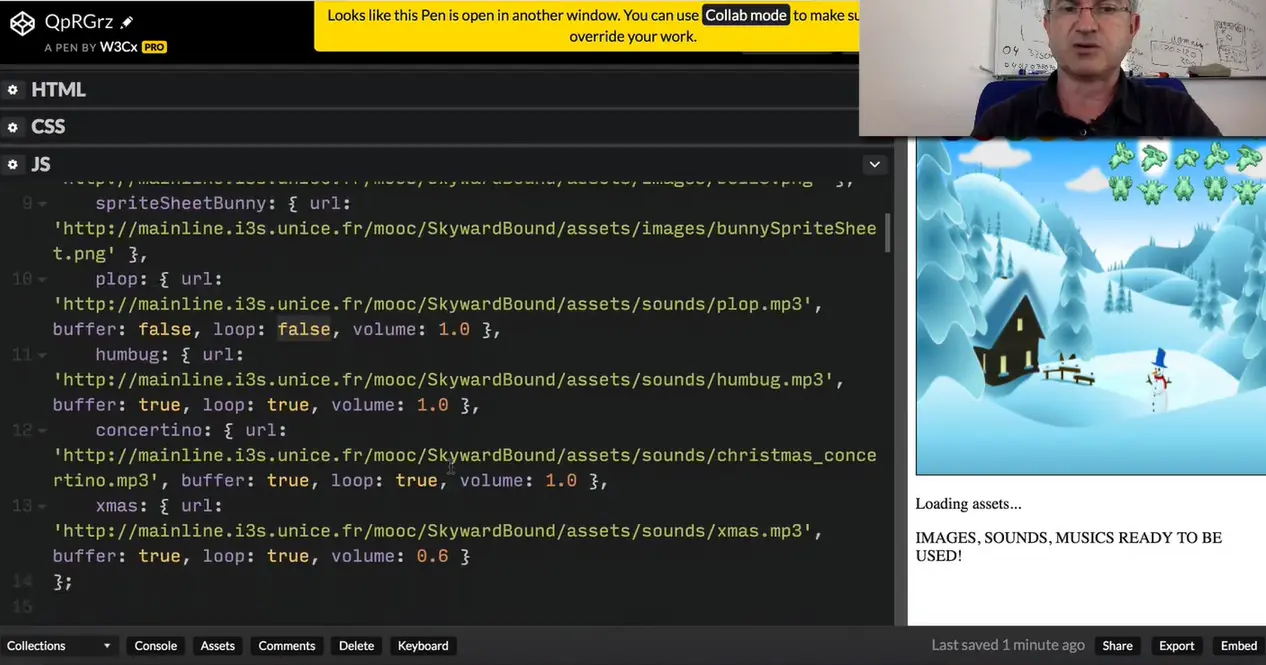Edit pen title via pencil icon

pos(127,22)
